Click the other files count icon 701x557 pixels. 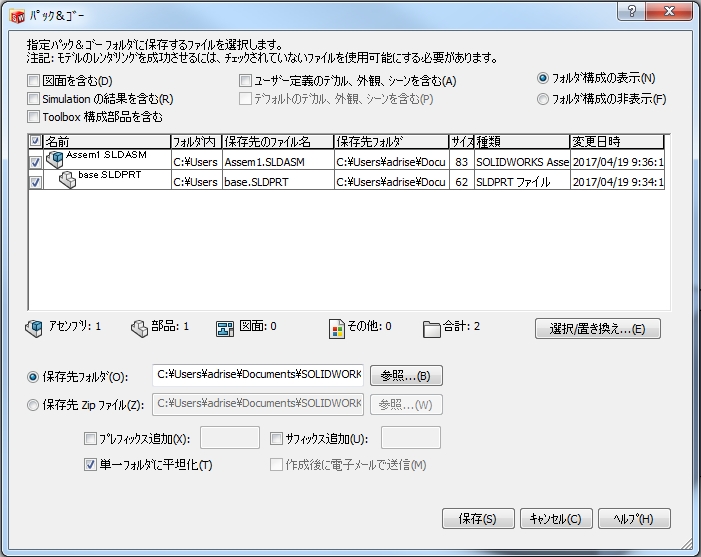click(337, 327)
